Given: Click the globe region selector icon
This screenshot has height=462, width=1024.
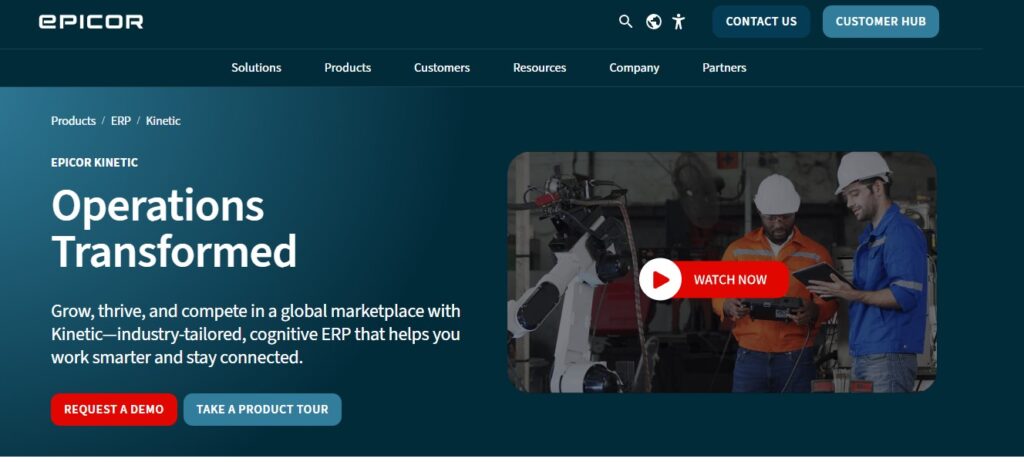Looking at the screenshot, I should (654, 21).
